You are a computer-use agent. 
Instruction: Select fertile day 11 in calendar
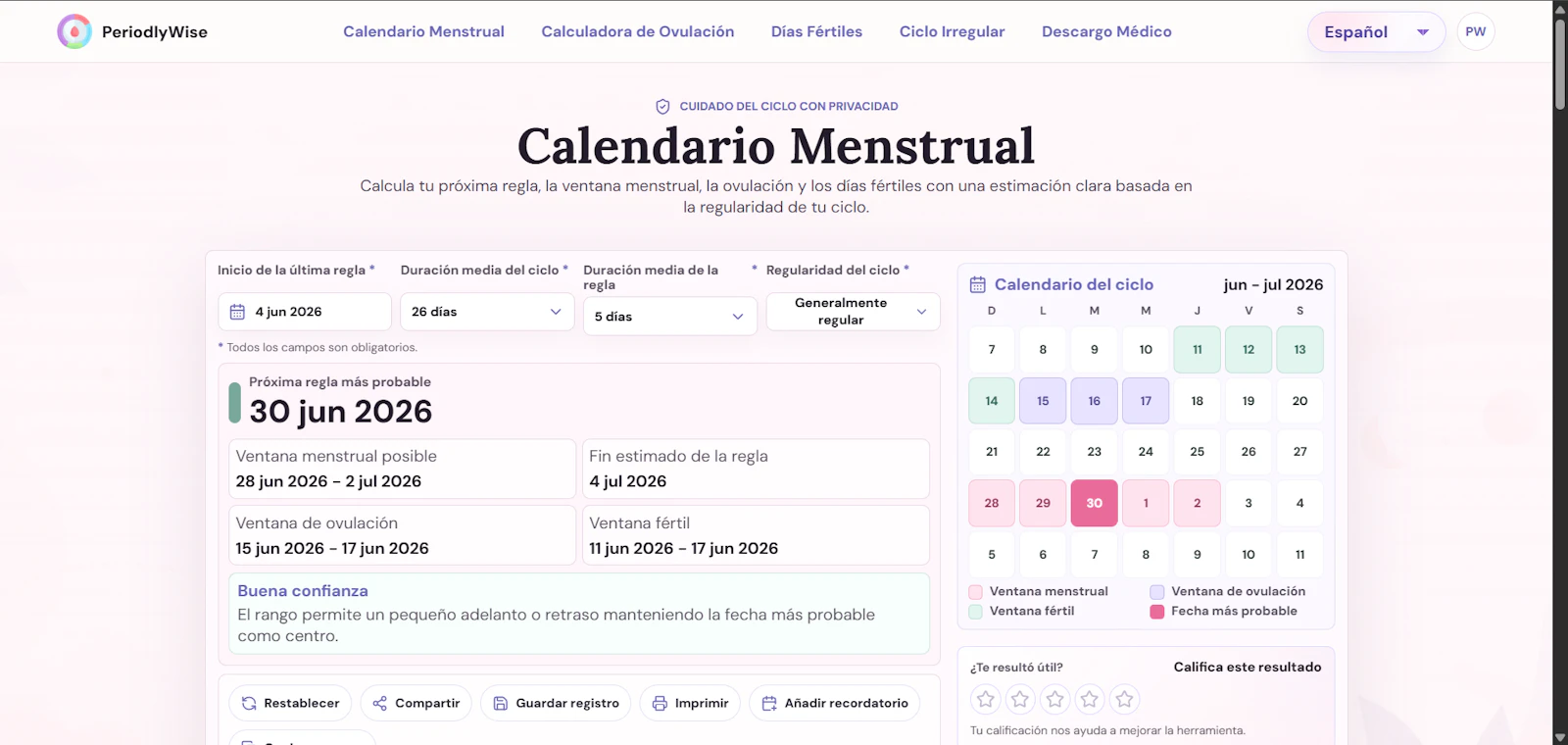coord(1198,349)
